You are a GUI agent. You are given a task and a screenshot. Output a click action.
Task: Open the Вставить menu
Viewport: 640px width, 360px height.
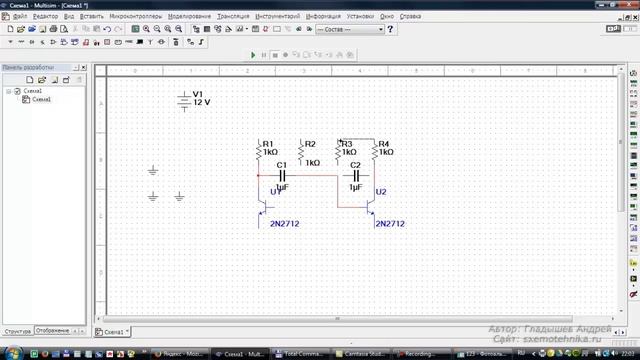91,16
